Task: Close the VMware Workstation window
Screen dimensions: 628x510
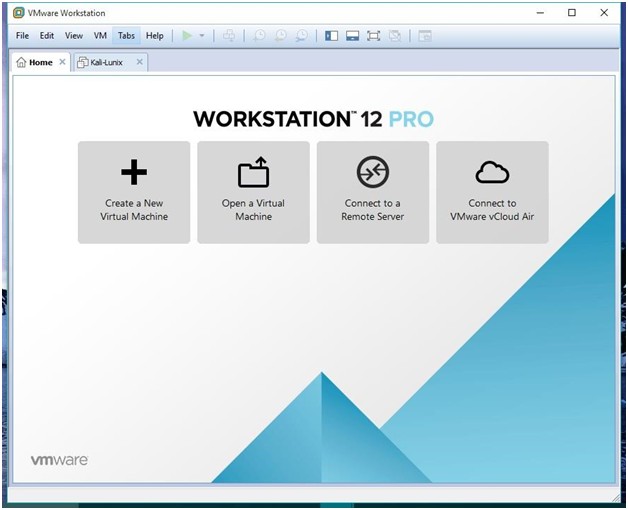Action: click(604, 13)
